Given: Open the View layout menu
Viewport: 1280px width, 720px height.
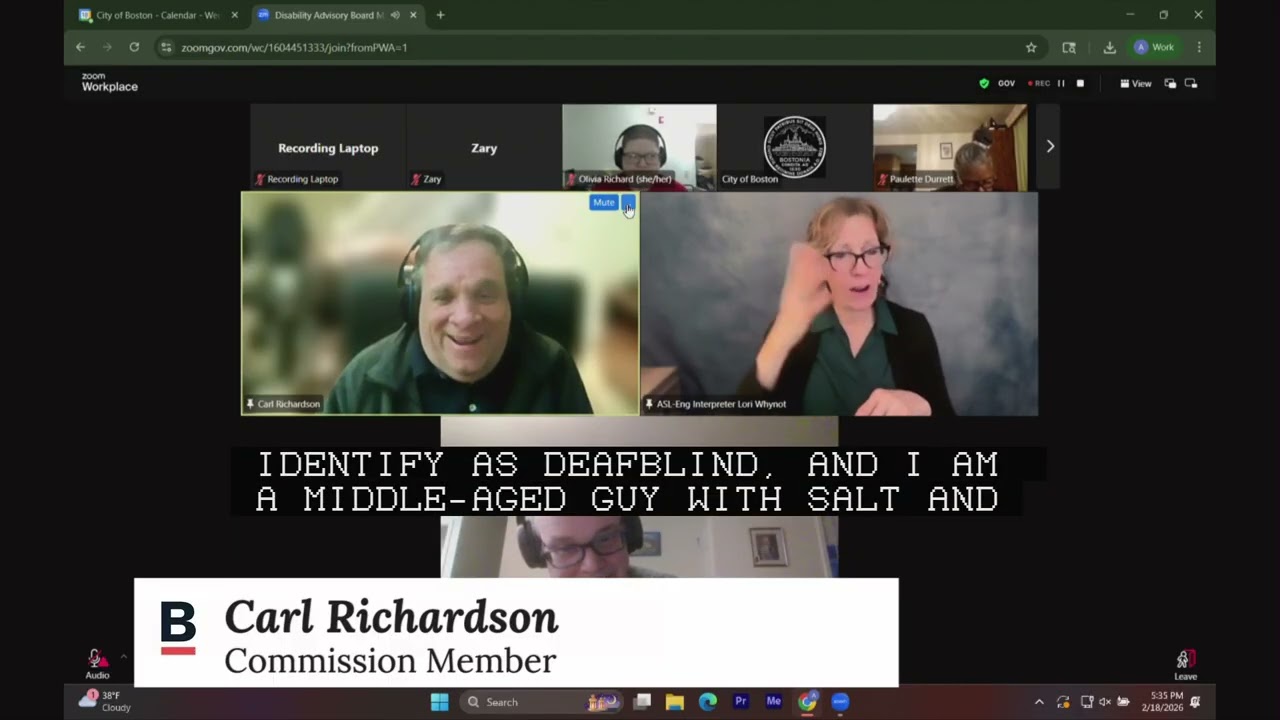Looking at the screenshot, I should 1136,84.
